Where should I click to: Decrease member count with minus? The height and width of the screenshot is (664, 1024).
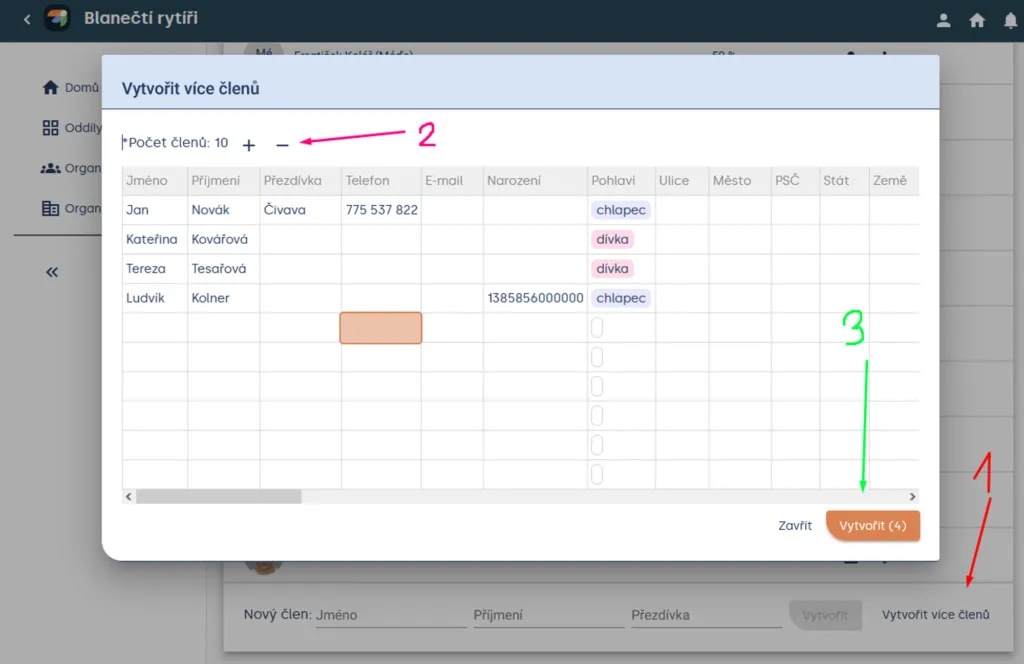[282, 145]
